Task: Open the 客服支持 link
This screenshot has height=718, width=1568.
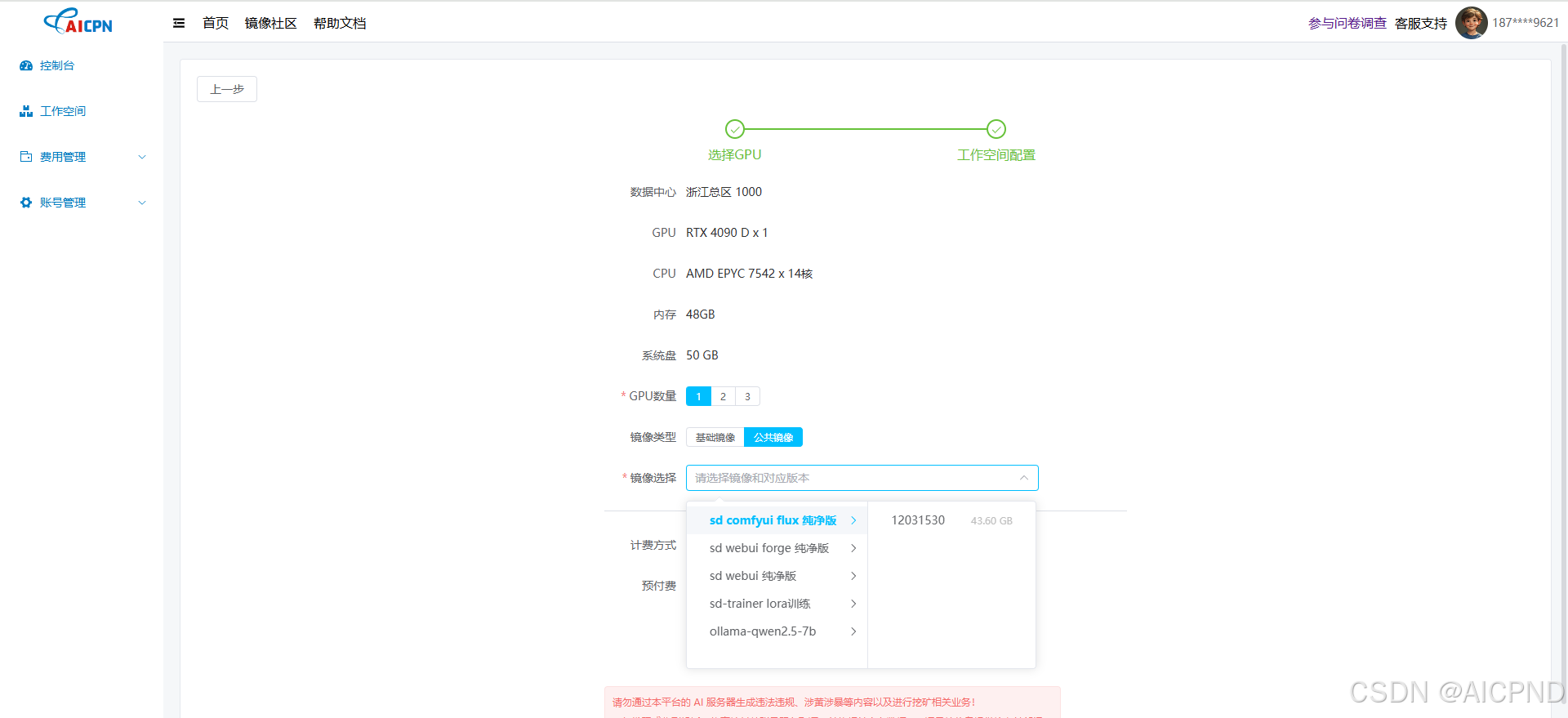Action: tap(1421, 23)
